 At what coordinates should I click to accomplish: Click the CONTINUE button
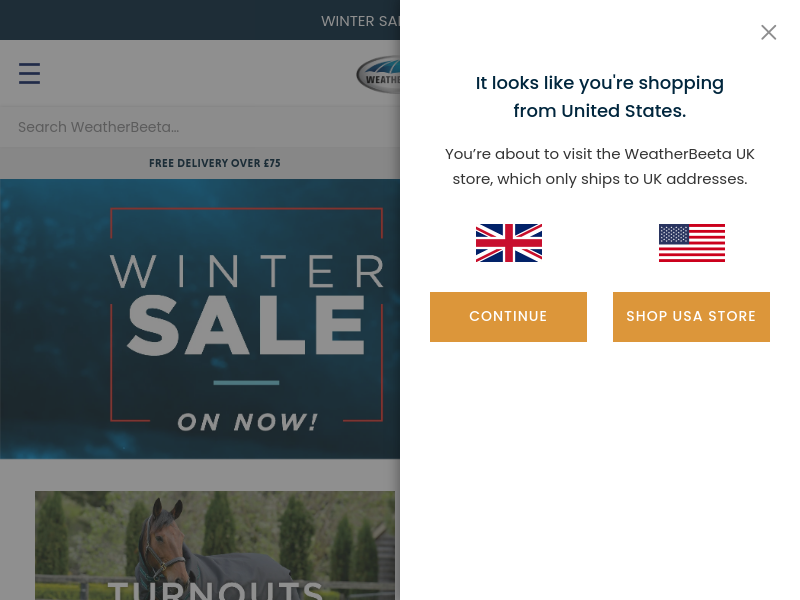tap(508, 317)
